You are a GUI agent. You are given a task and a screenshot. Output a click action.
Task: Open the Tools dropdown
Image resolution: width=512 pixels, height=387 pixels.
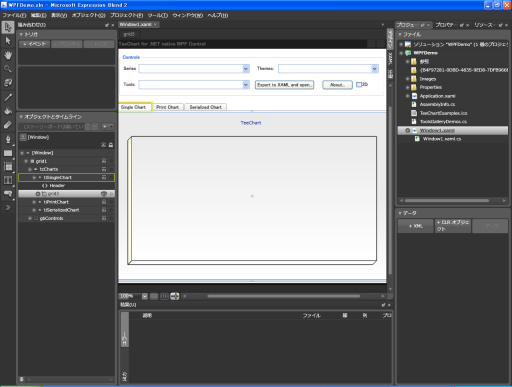(246, 85)
